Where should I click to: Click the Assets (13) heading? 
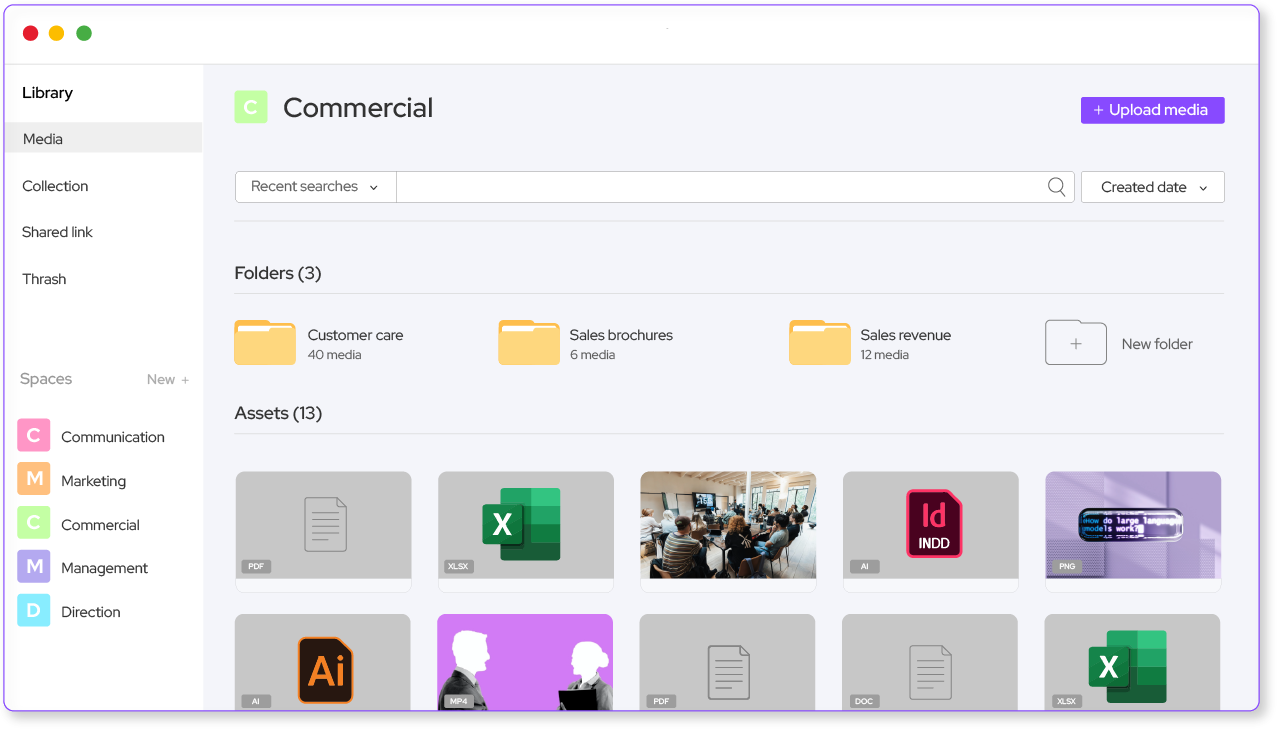tap(278, 413)
